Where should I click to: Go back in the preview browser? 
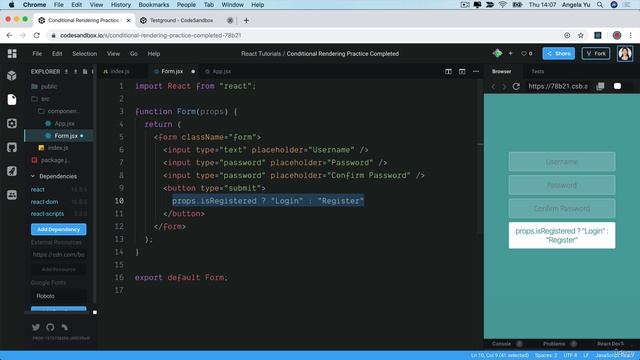(493, 87)
